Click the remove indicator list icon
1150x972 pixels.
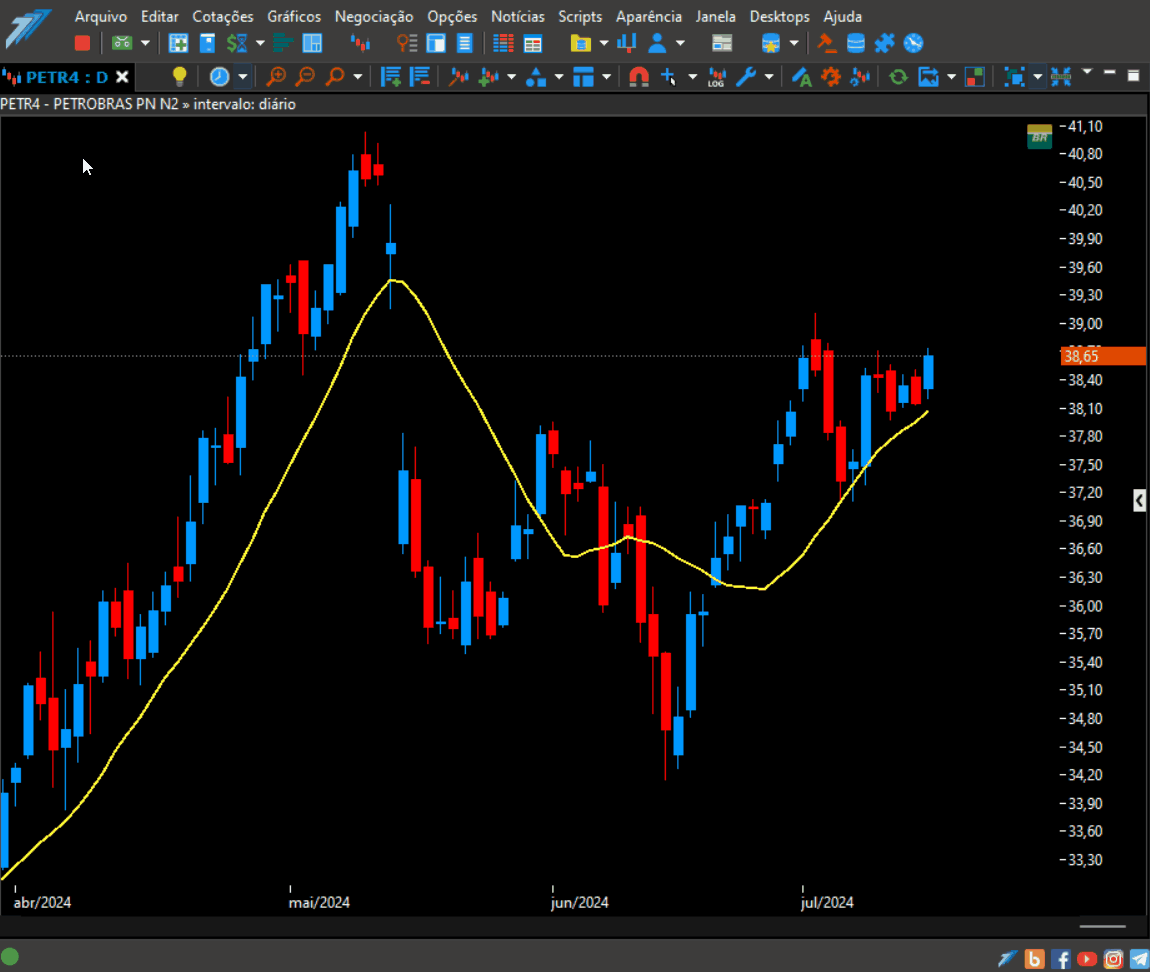click(x=420, y=76)
